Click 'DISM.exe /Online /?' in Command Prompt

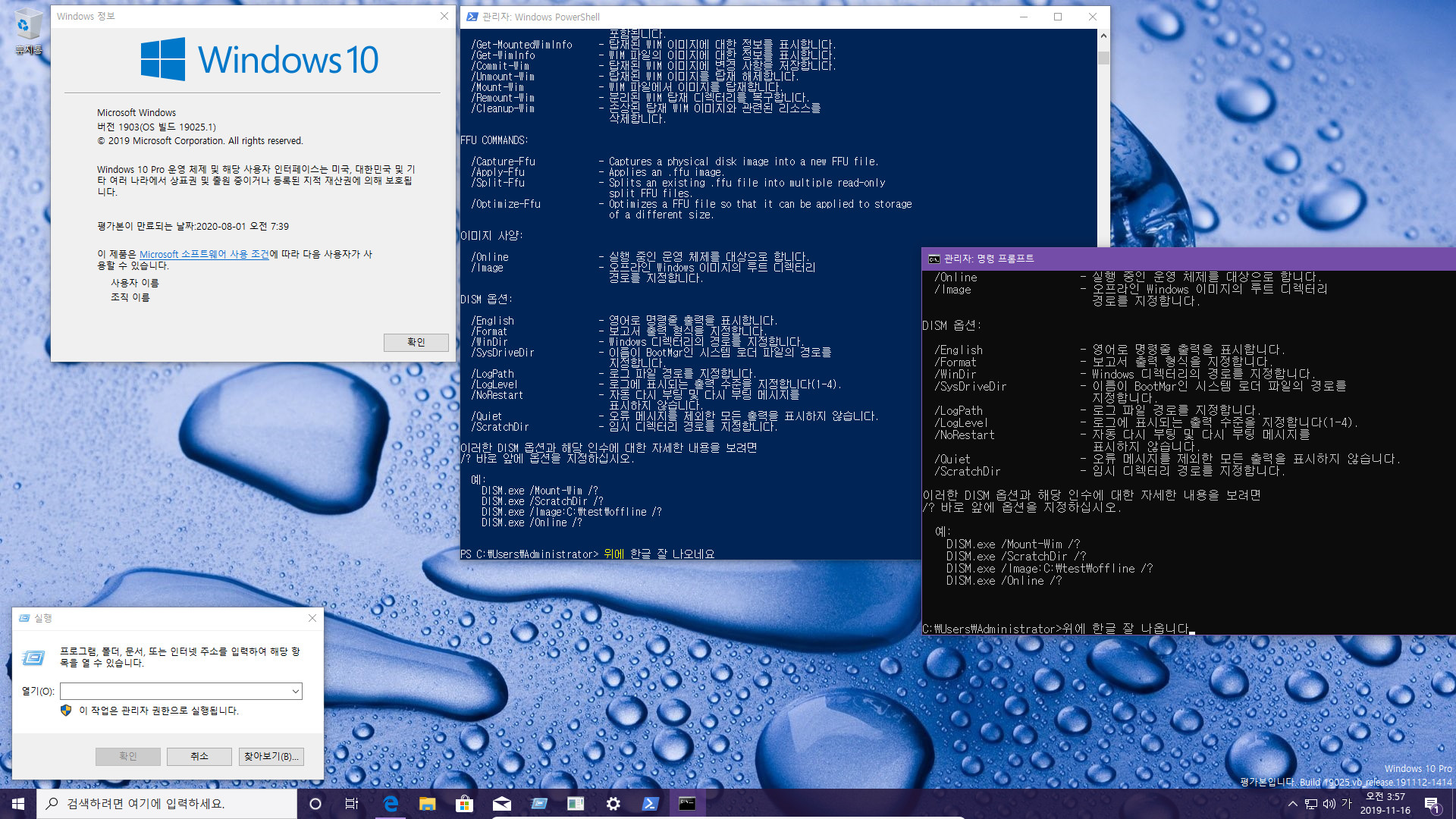(x=1004, y=580)
